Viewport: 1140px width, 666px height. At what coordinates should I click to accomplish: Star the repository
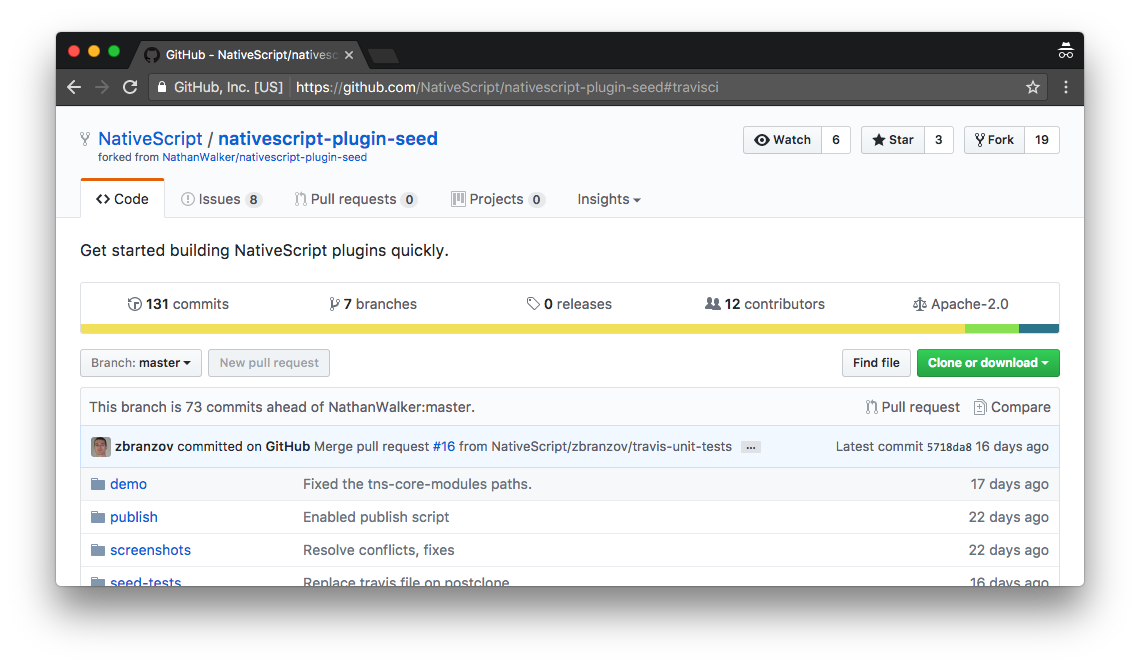892,140
